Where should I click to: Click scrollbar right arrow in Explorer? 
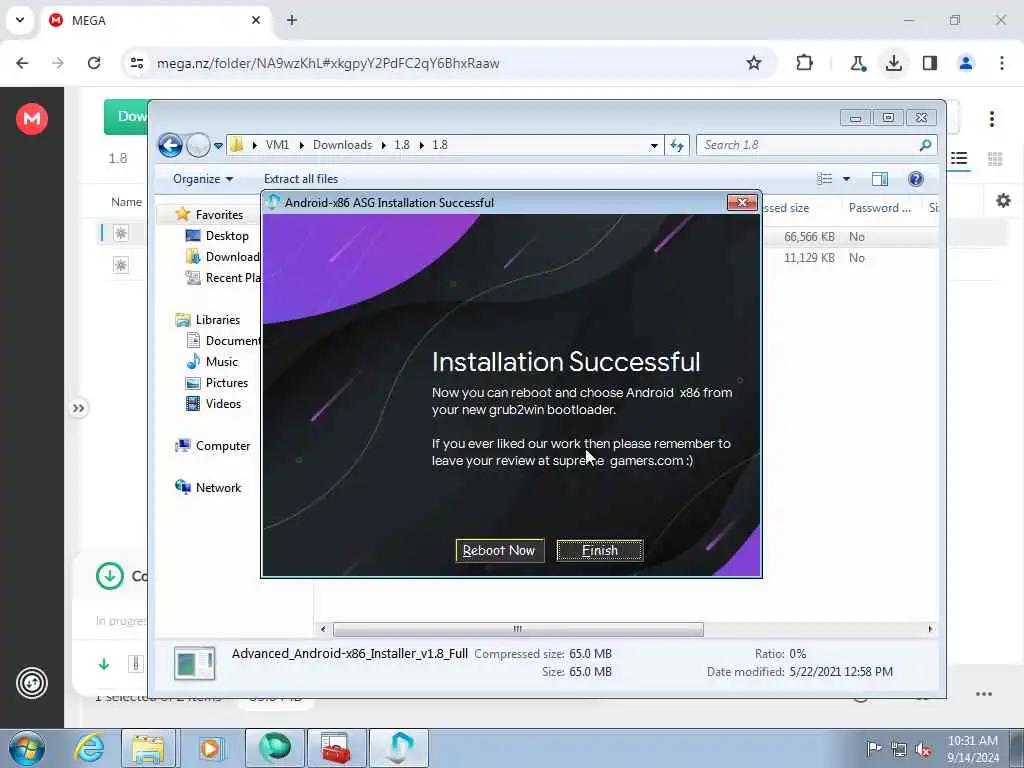930,630
